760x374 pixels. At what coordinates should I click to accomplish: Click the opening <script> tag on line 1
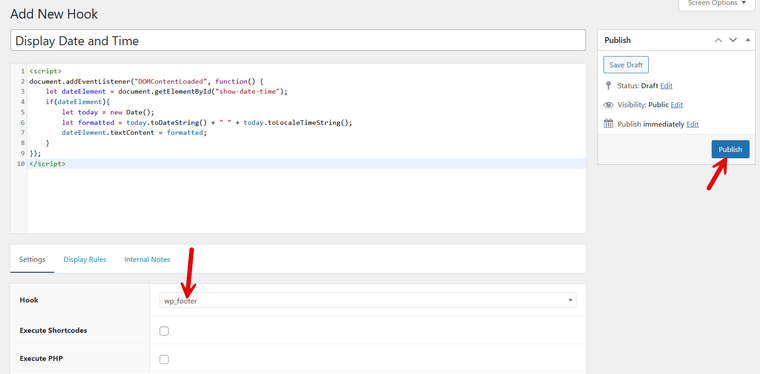click(x=45, y=71)
